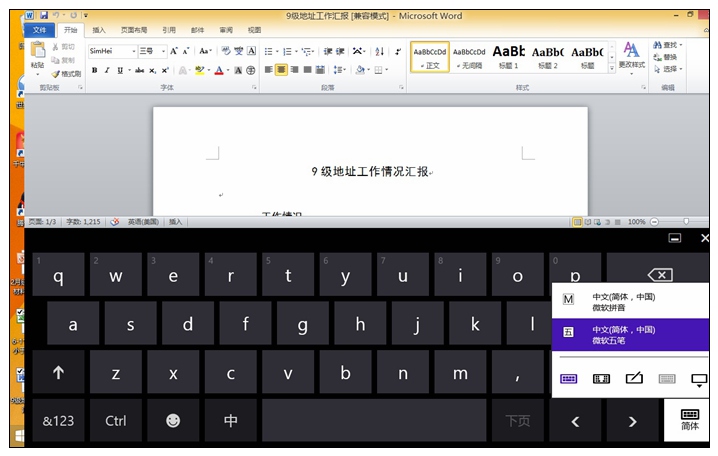
Task: Minimize the on-screen touch keyboard
Action: [x=674, y=238]
